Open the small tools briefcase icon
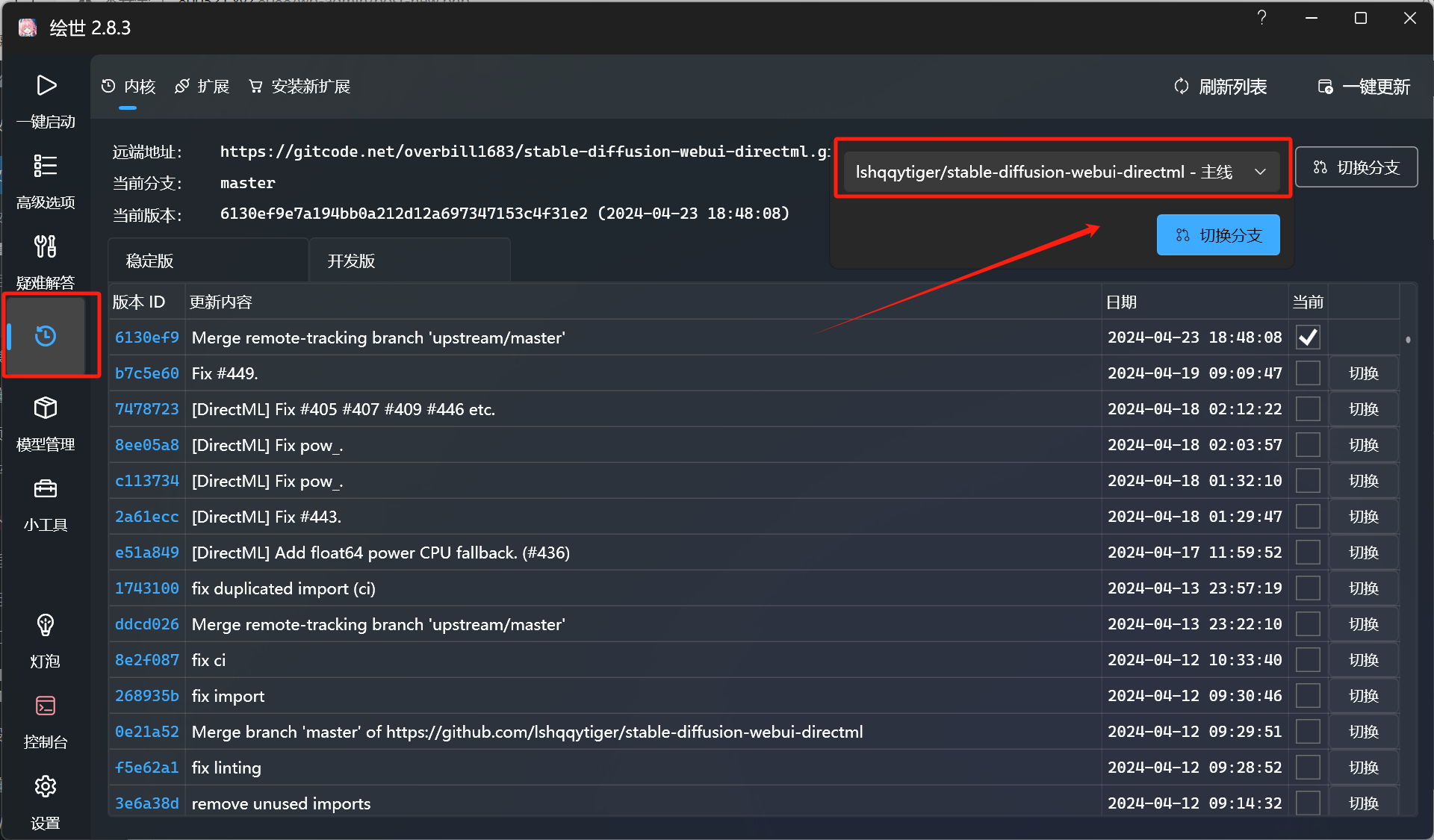Screen dimensions: 1434x840 [x=46, y=489]
